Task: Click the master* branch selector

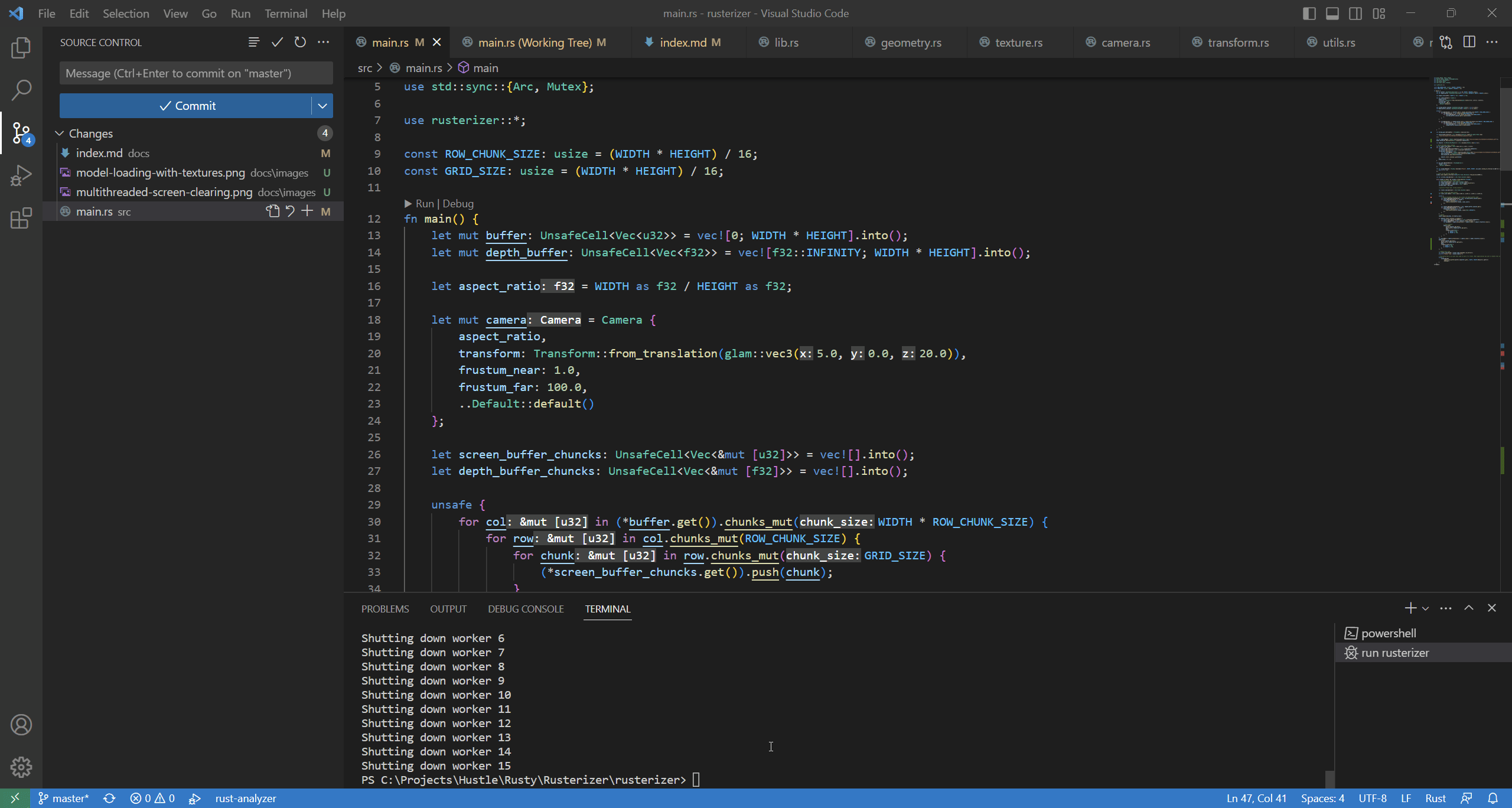Action: click(x=63, y=799)
